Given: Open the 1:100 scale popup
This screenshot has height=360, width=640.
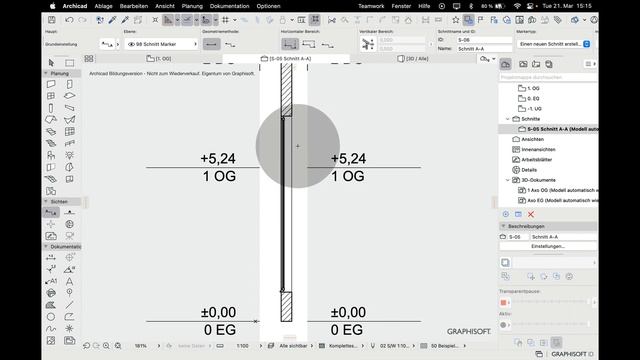Looking at the screenshot, I should (x=242, y=346).
